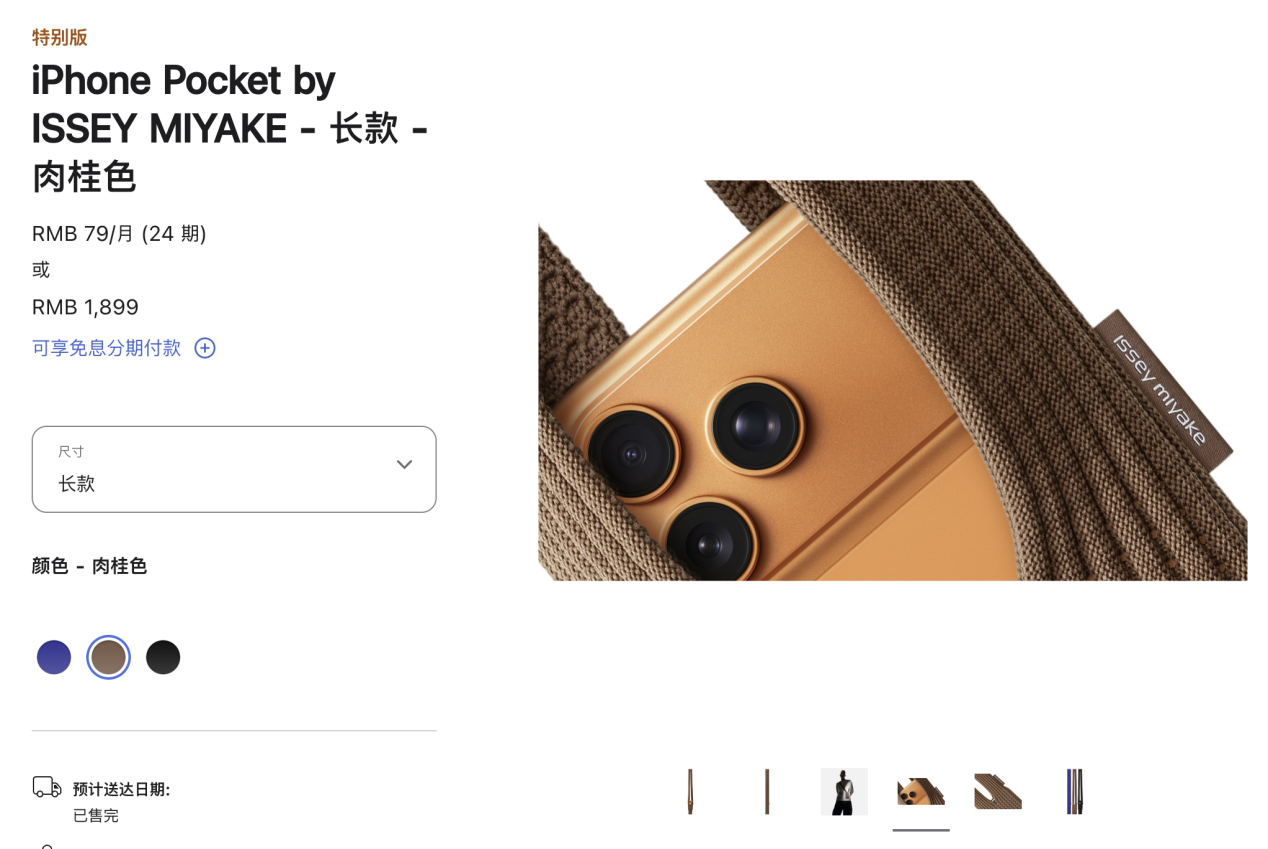
Task: Click the main product image
Action: click(892, 380)
